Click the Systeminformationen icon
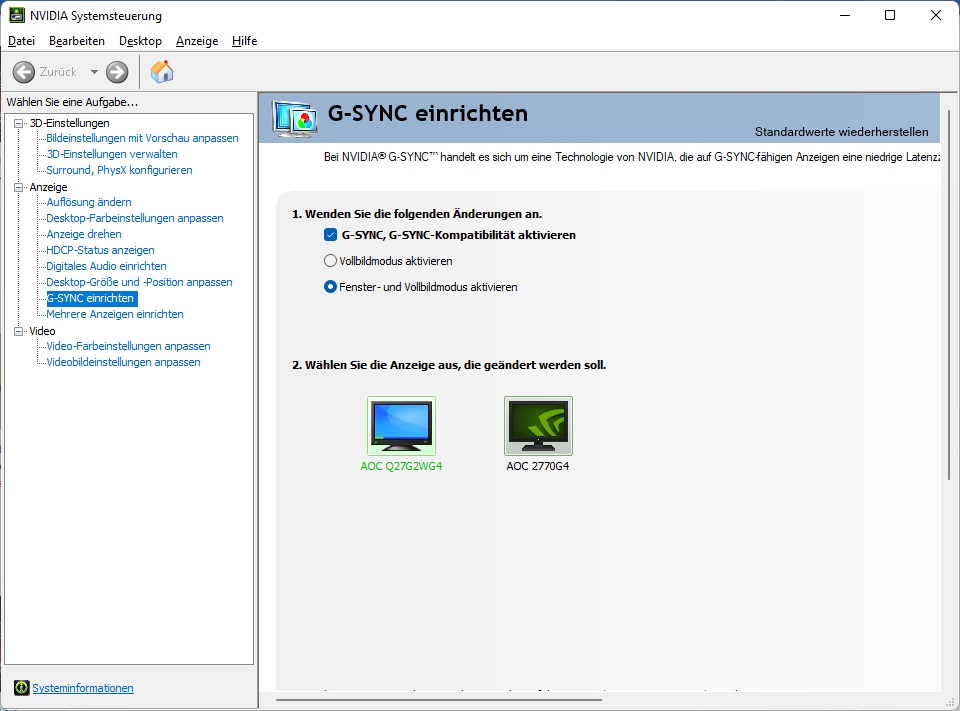This screenshot has width=960, height=711. tap(21, 688)
